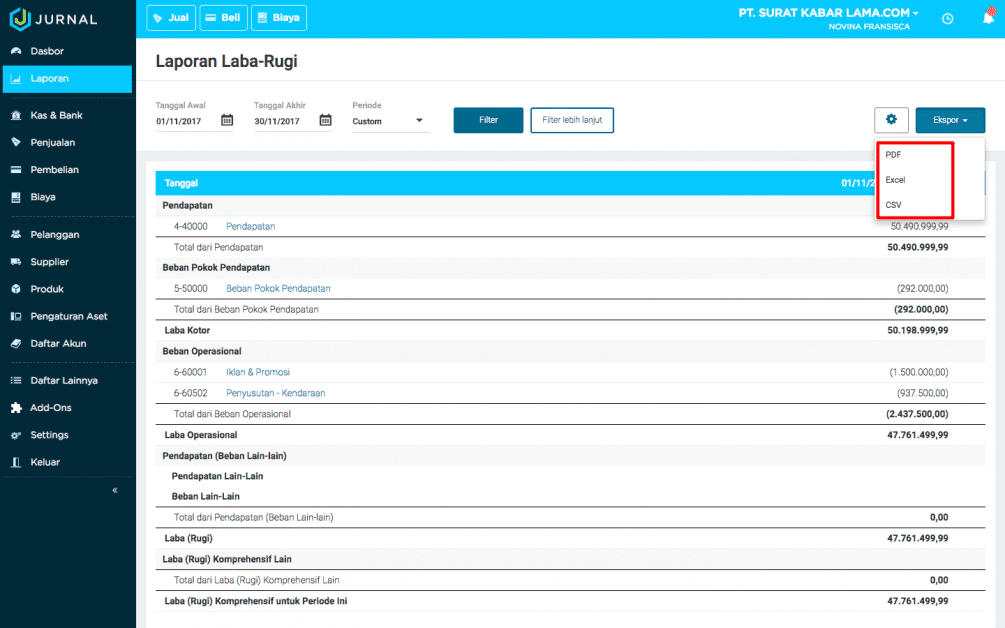Go to Kas & Bank menu
Screen dimensions: 1005x628
pyautogui.click(x=56, y=115)
